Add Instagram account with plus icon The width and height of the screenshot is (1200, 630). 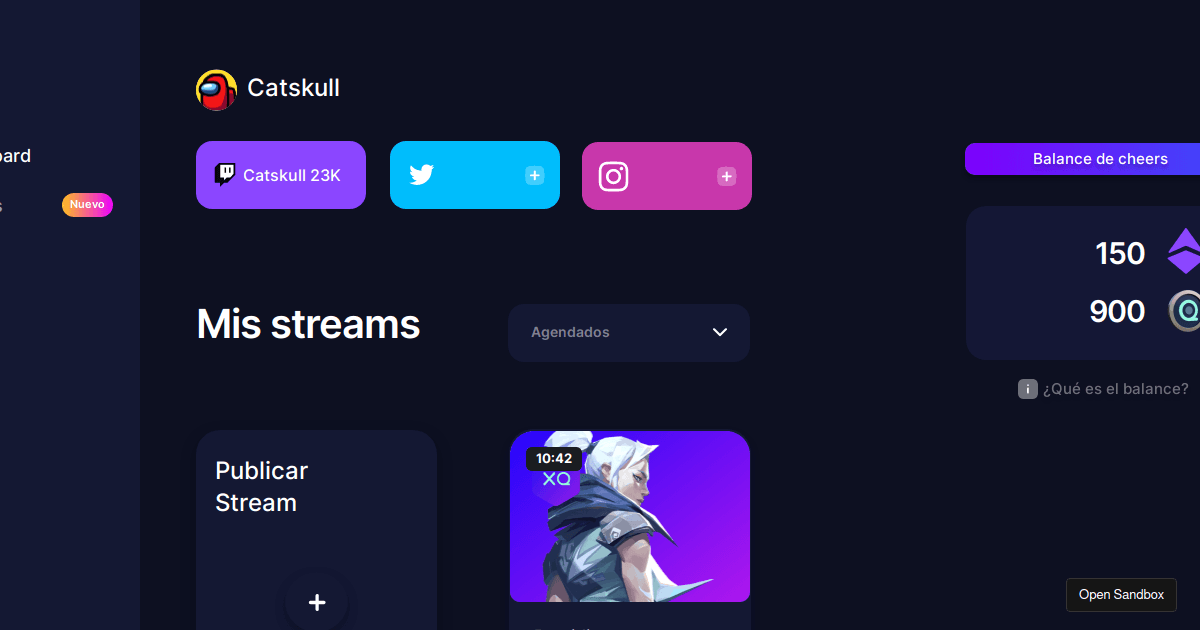coord(727,177)
